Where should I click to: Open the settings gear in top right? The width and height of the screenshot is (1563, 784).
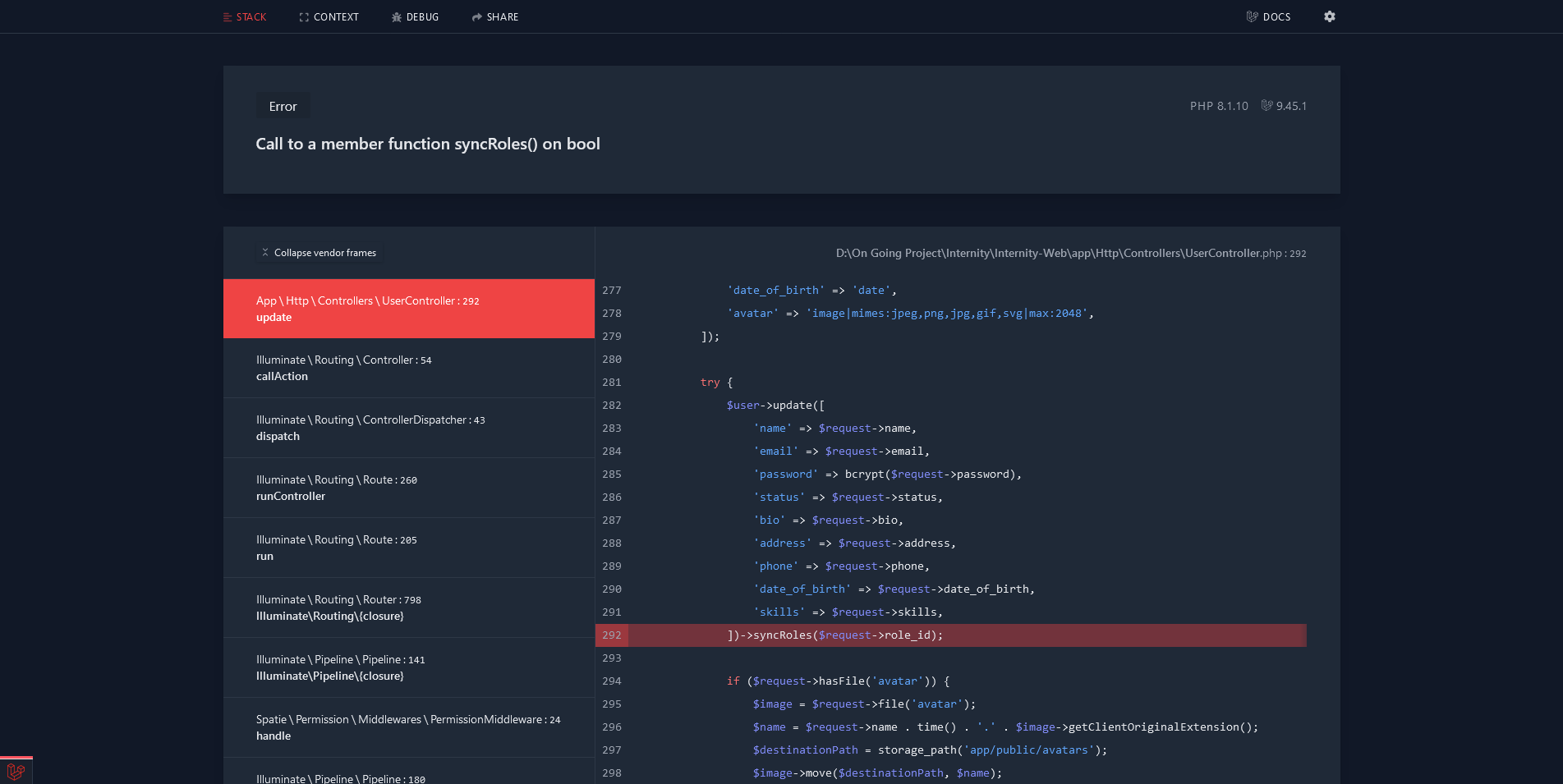tap(1330, 16)
